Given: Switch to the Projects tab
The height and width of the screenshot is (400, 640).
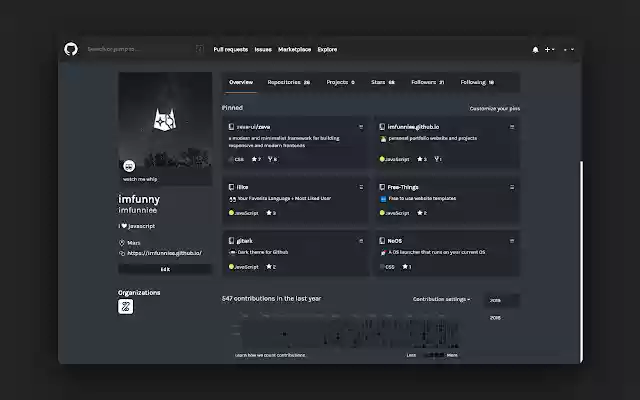Looking at the screenshot, I should [x=340, y=82].
